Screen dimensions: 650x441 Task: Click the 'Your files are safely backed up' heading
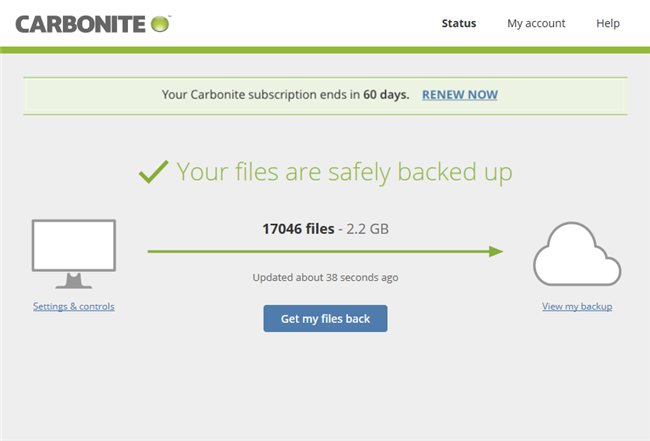345,172
